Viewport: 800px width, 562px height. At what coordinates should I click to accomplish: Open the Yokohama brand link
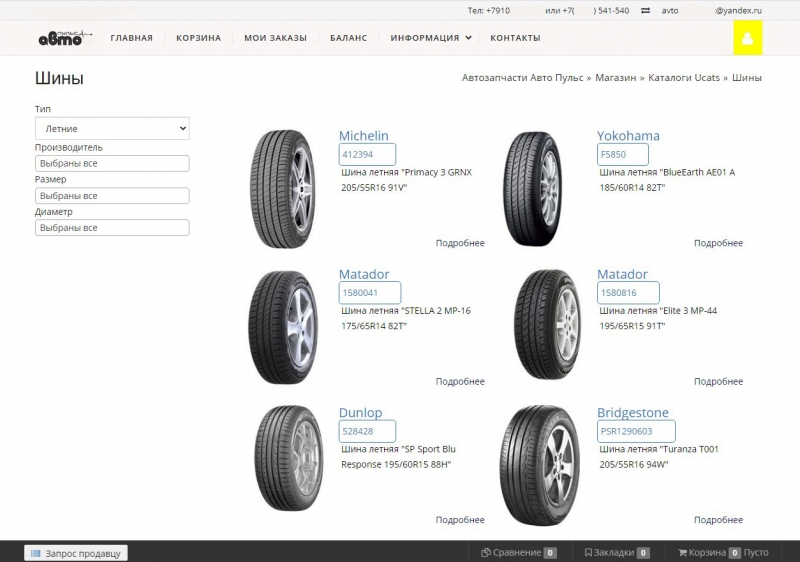click(628, 136)
